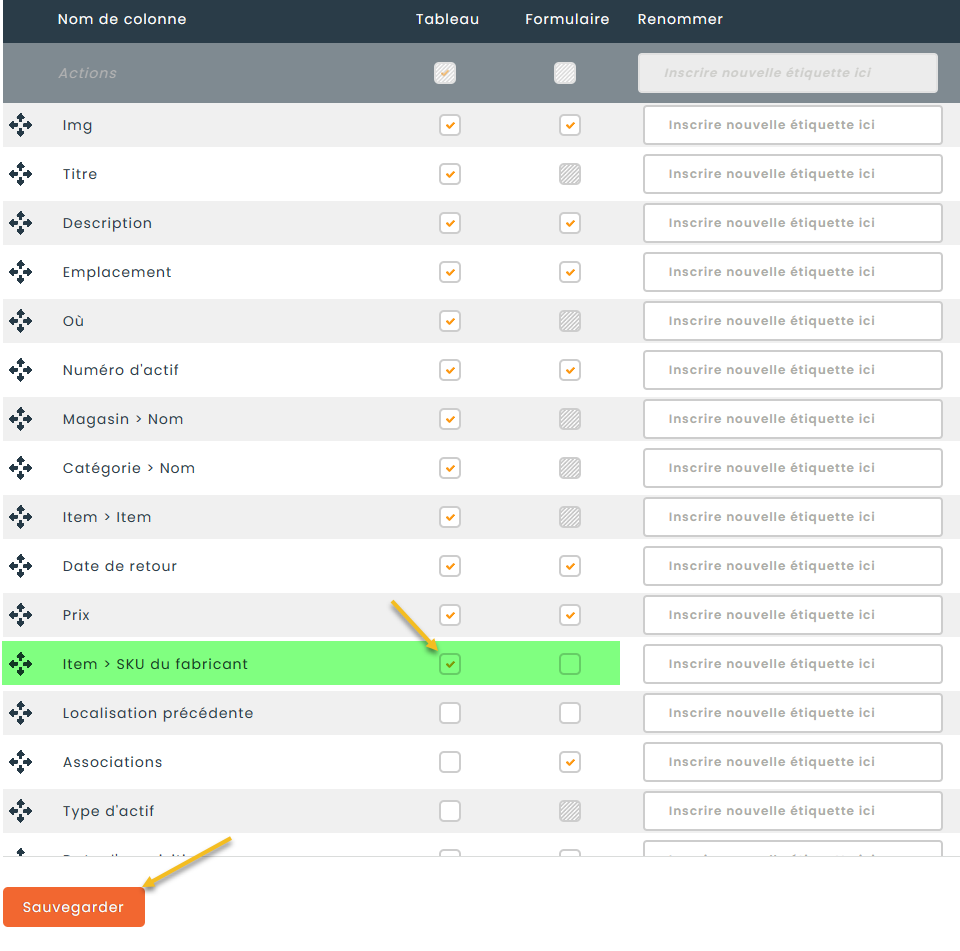Click the drag handle icon beside Titre
The width and height of the screenshot is (960, 951).
(20, 174)
